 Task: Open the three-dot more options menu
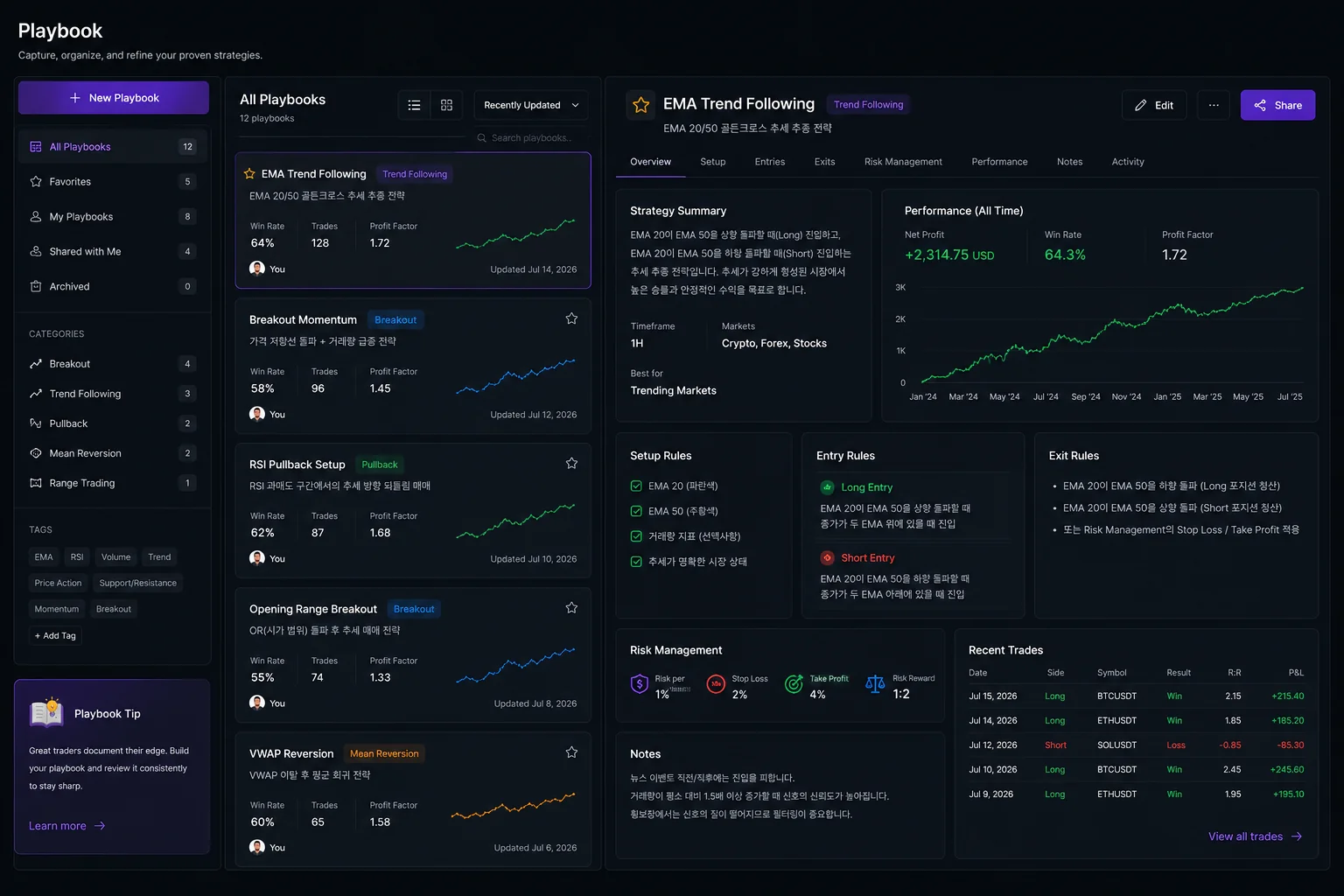point(1214,105)
